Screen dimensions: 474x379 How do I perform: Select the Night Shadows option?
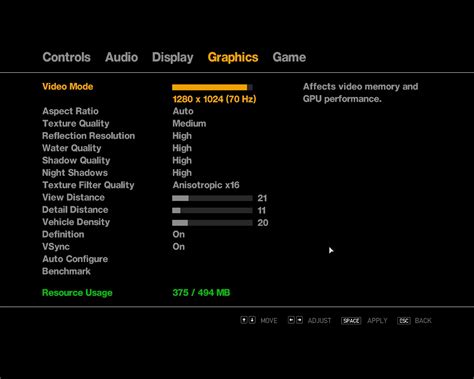click(75, 173)
